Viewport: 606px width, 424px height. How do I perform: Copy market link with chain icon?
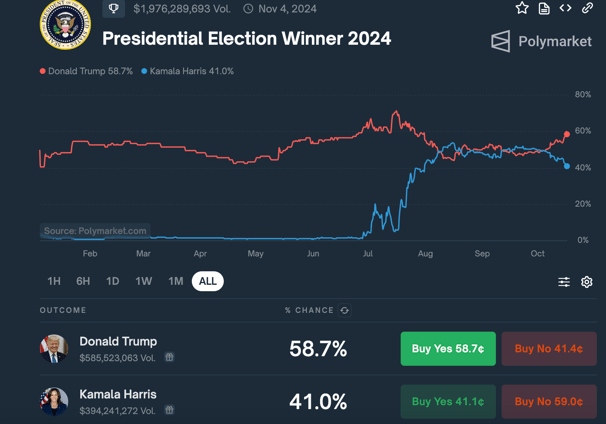(x=587, y=8)
